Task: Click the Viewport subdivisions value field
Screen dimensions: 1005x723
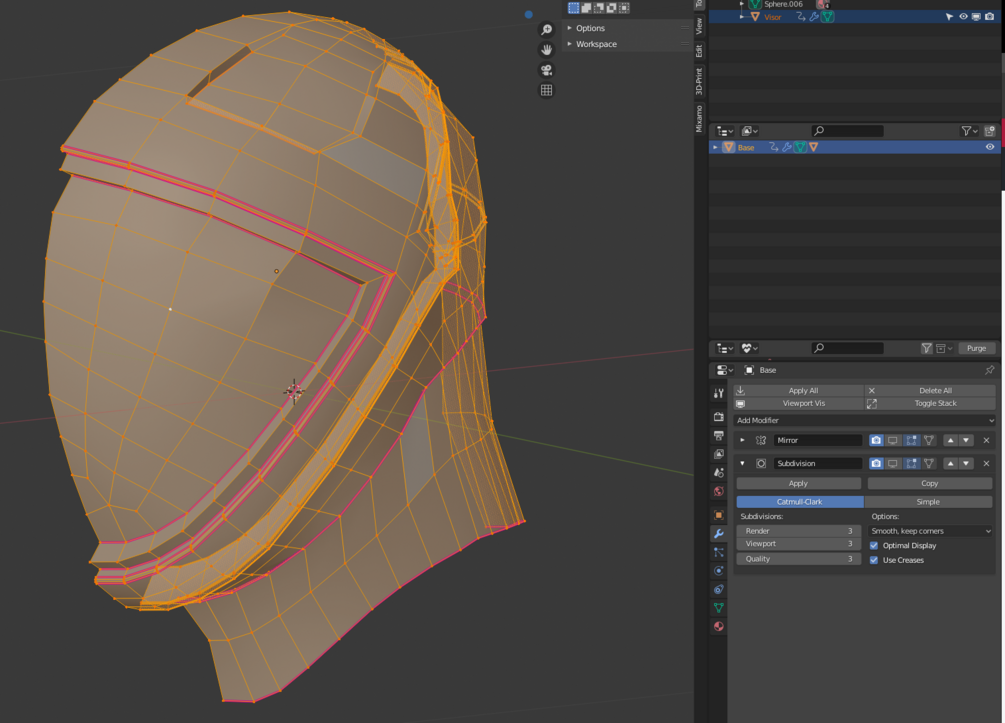Action: (798, 544)
